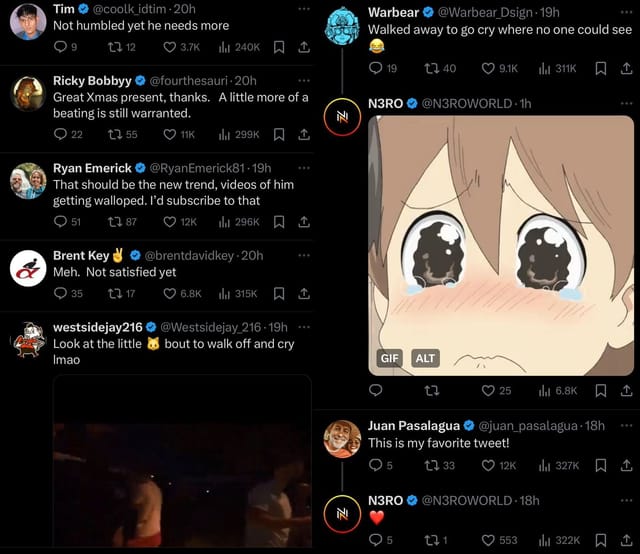
Task: Click the GIF badge on the anime image
Action: (x=389, y=358)
